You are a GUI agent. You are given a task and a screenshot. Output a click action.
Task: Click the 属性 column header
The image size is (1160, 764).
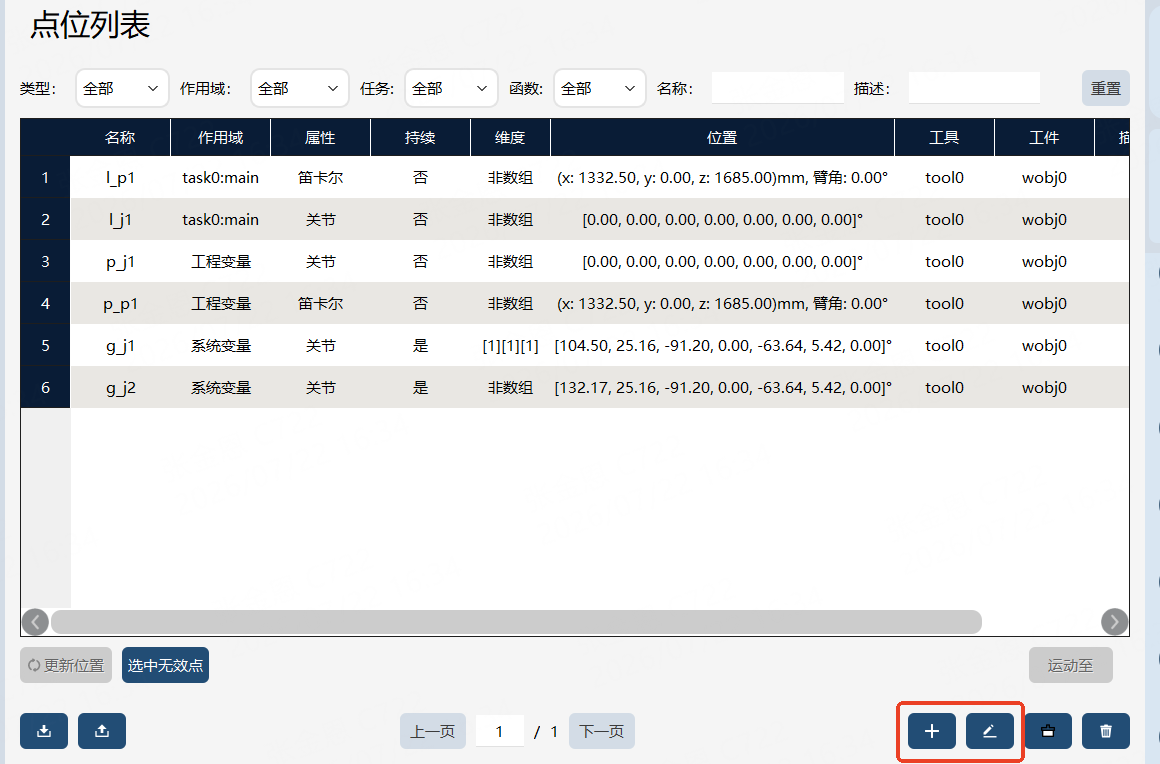point(320,138)
